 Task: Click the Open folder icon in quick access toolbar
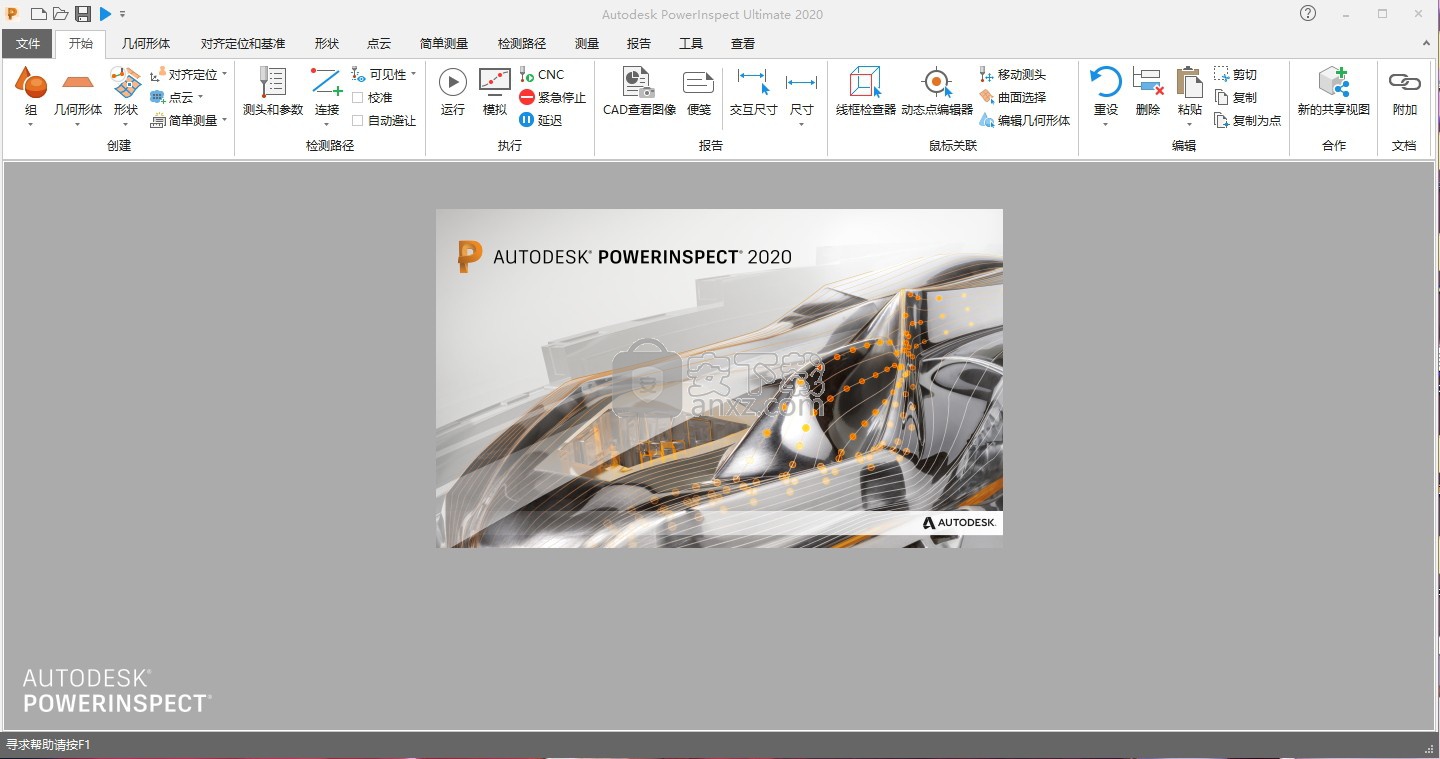click(x=60, y=14)
